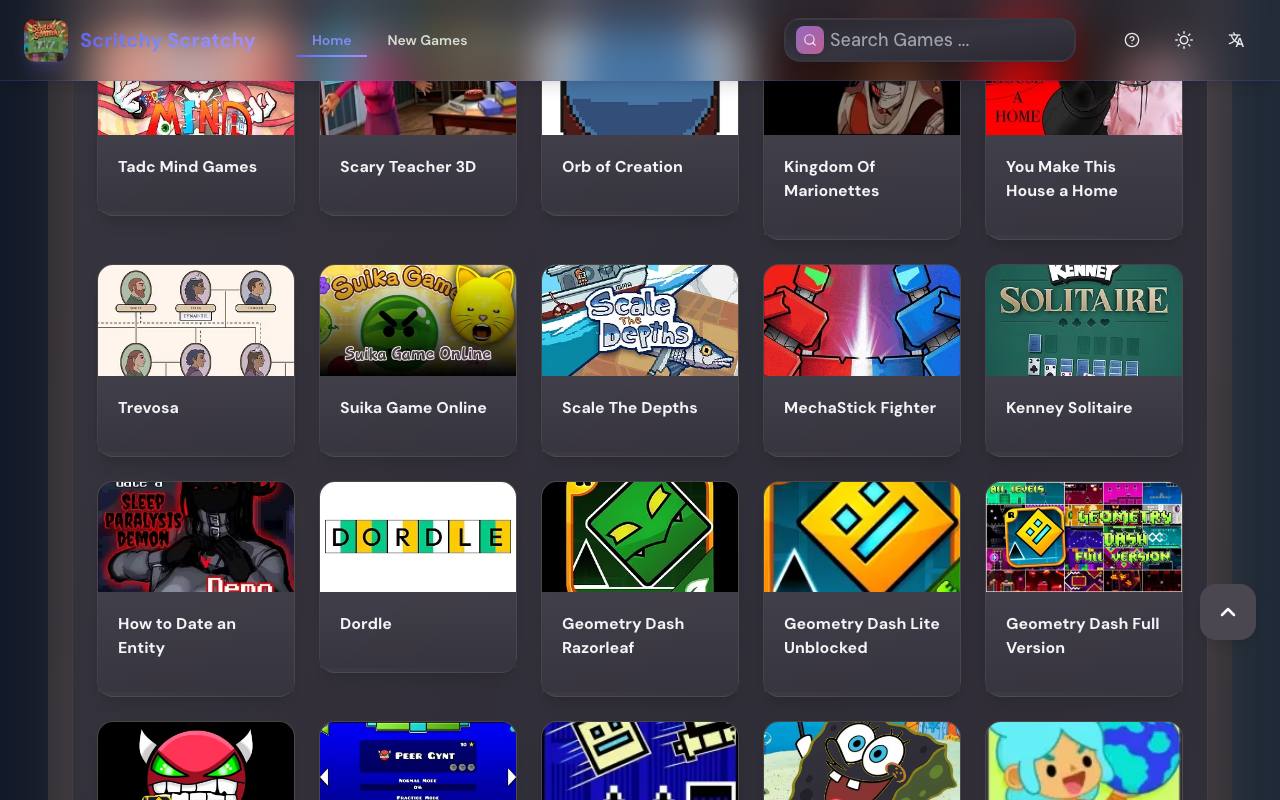The height and width of the screenshot is (800, 1280).
Task: Click the purple search magnifier icon
Action: click(x=810, y=40)
